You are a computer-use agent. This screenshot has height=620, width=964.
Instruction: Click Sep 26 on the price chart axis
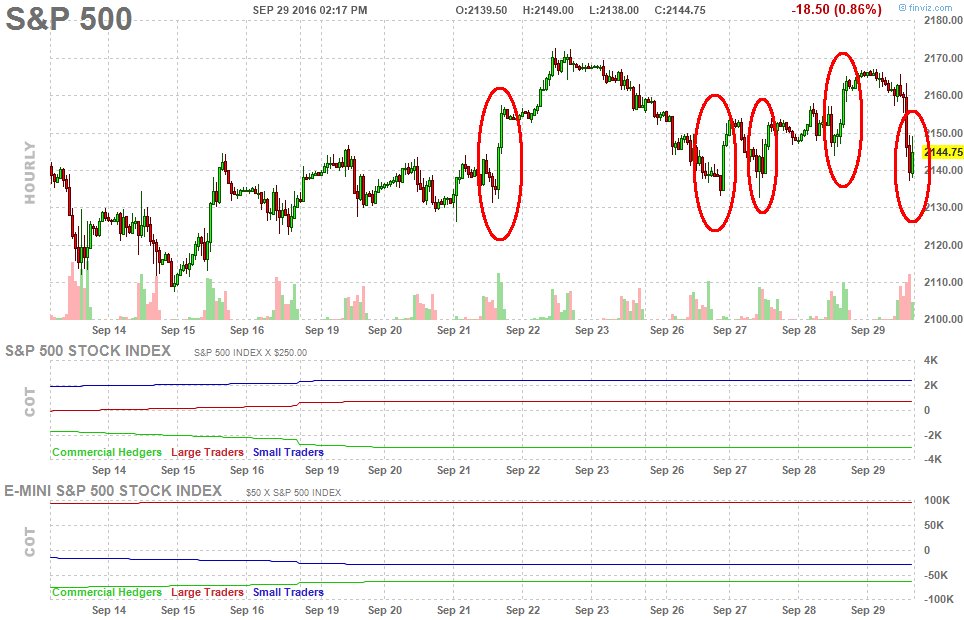pos(667,330)
